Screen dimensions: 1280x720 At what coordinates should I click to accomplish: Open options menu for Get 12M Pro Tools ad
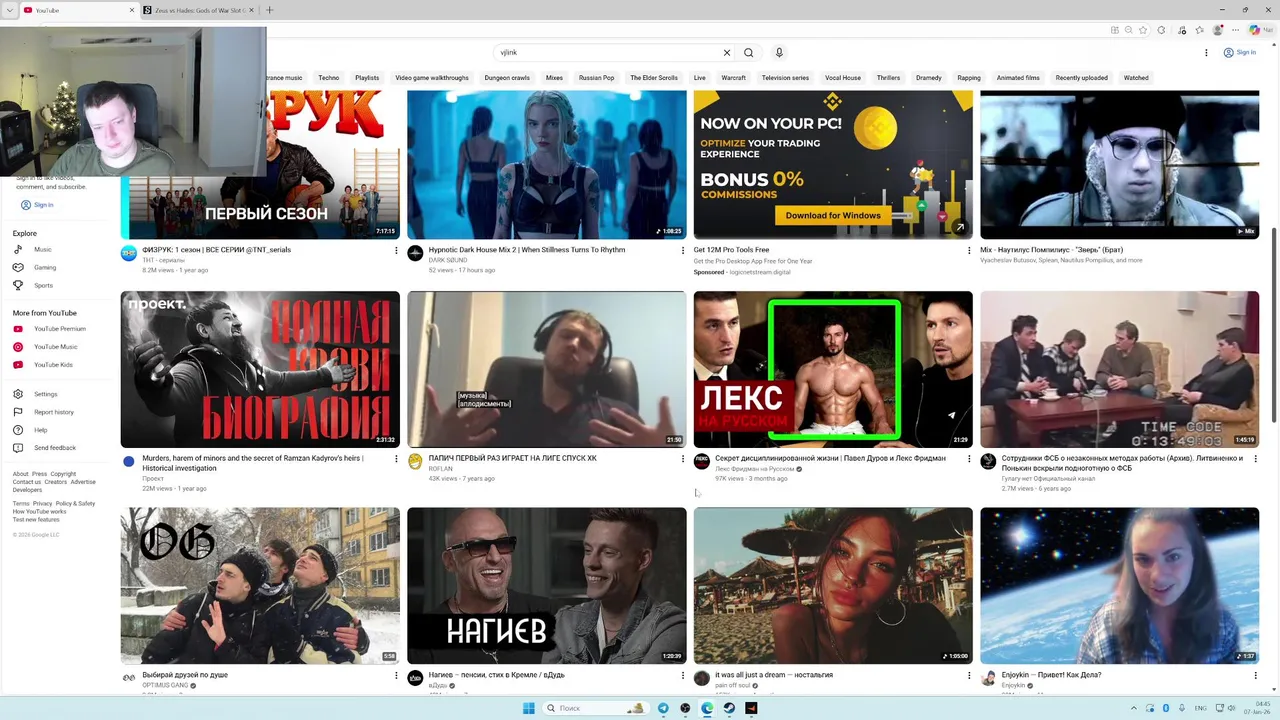(968, 250)
